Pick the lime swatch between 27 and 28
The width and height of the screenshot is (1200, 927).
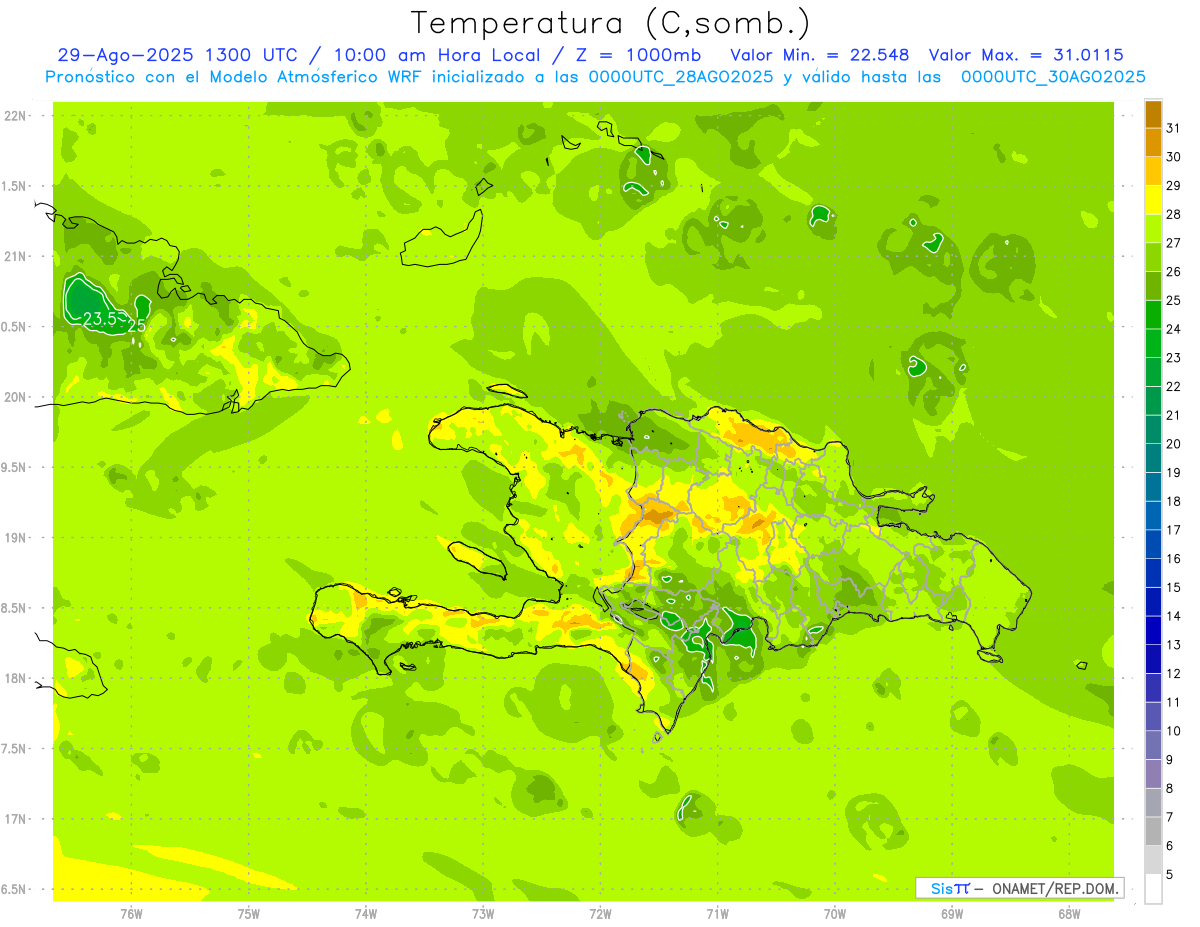pyautogui.click(x=1153, y=229)
